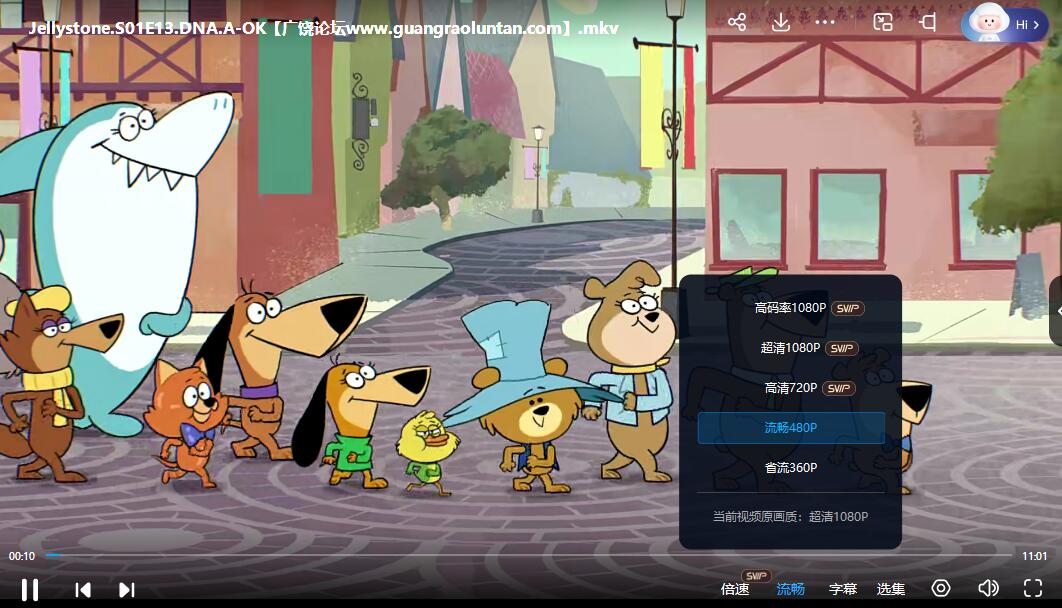1062x608 pixels.
Task: Select 超清1080P quality option
Action: [x=790, y=348]
